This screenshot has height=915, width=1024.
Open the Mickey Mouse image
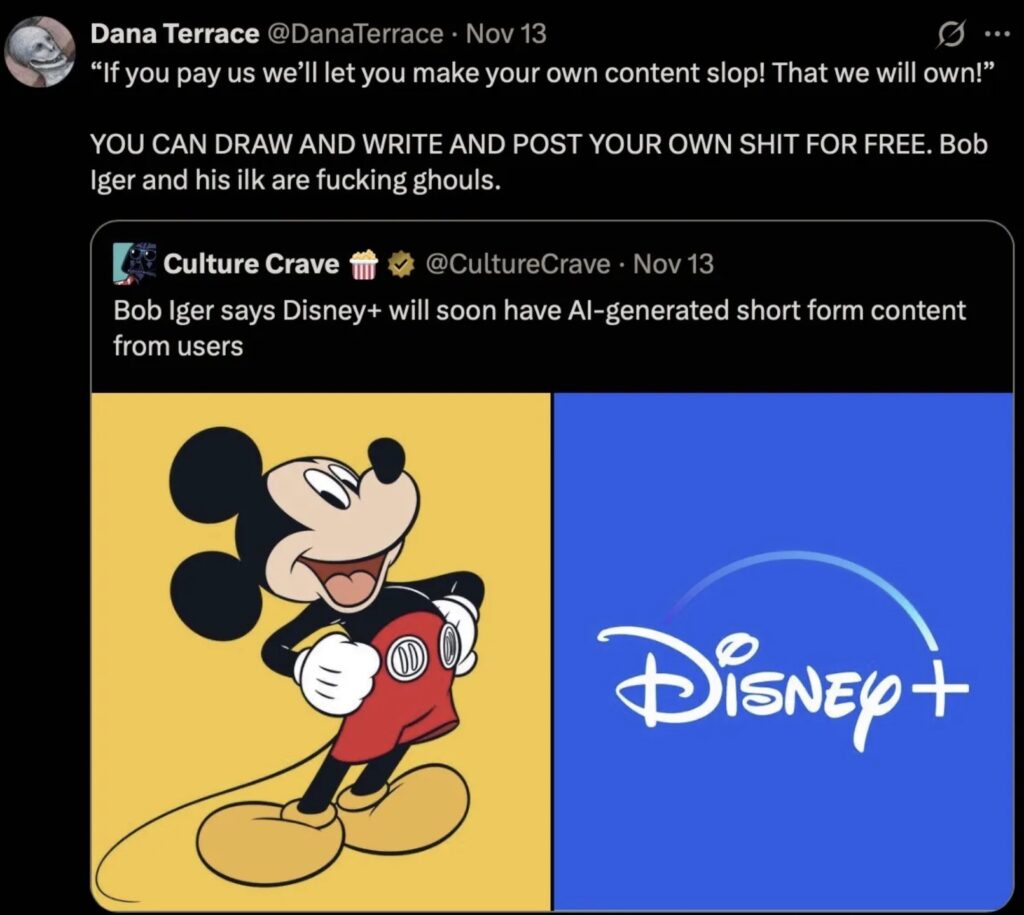[321, 651]
